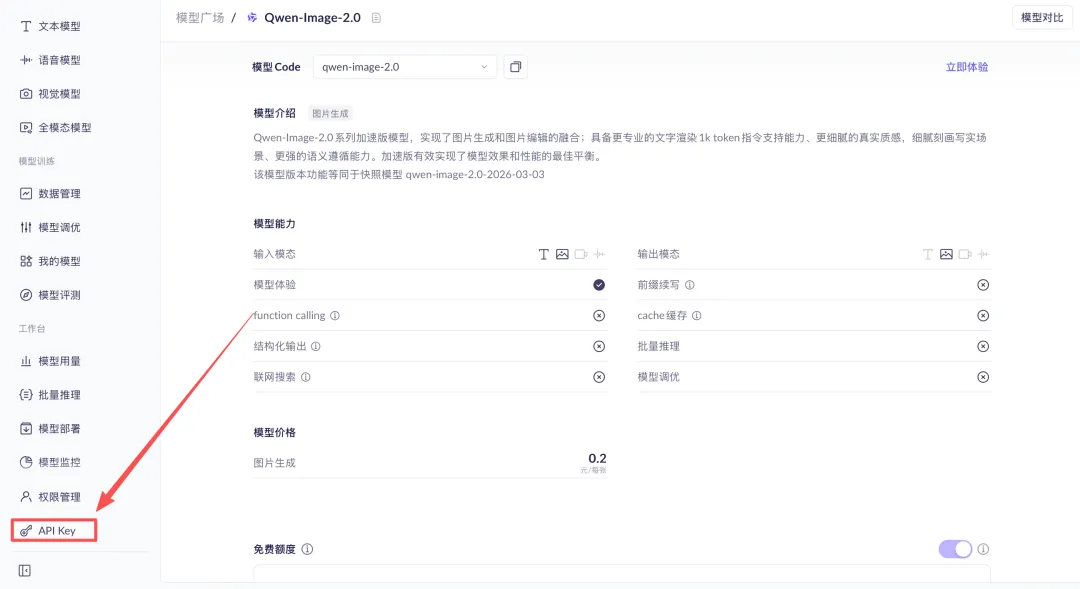1080x589 pixels.
Task: Click info icon next to function calling
Action: (x=335, y=316)
